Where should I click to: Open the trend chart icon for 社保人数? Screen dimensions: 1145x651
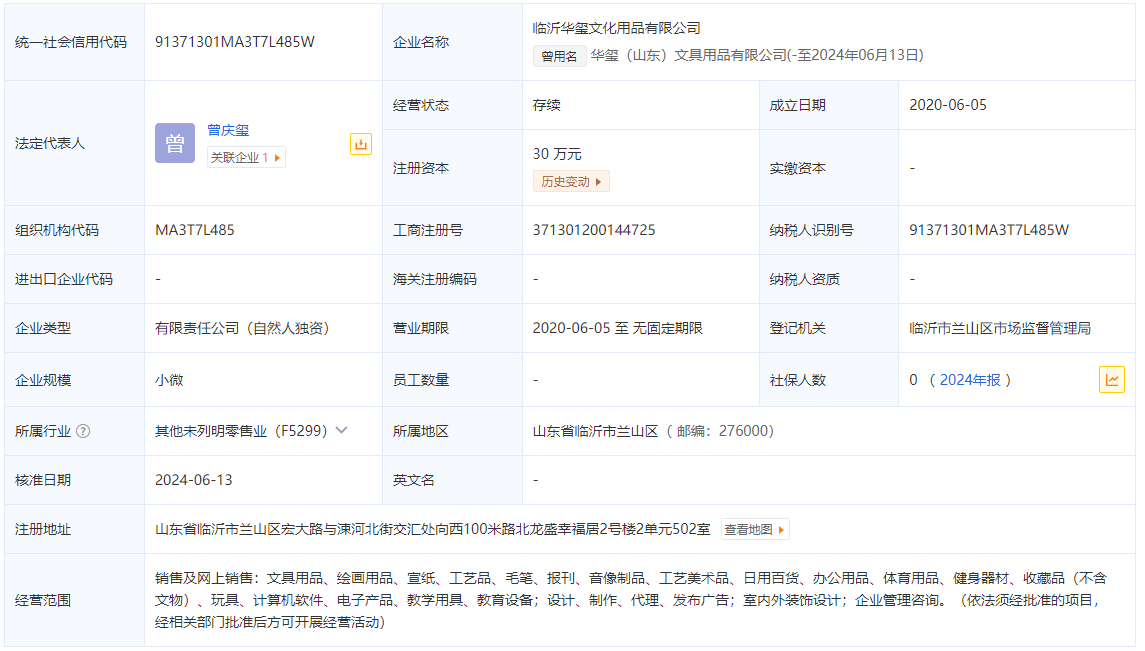tap(1111, 380)
